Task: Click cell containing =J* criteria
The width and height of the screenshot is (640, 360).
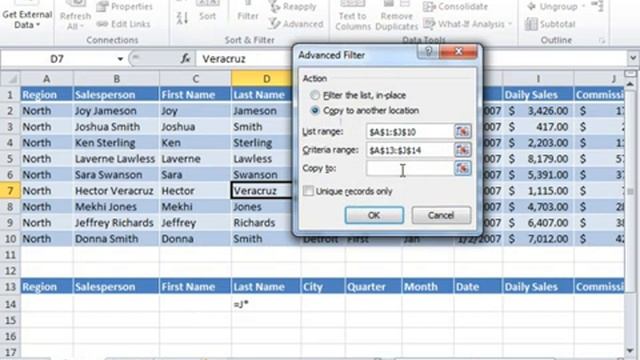Action: click(x=266, y=304)
